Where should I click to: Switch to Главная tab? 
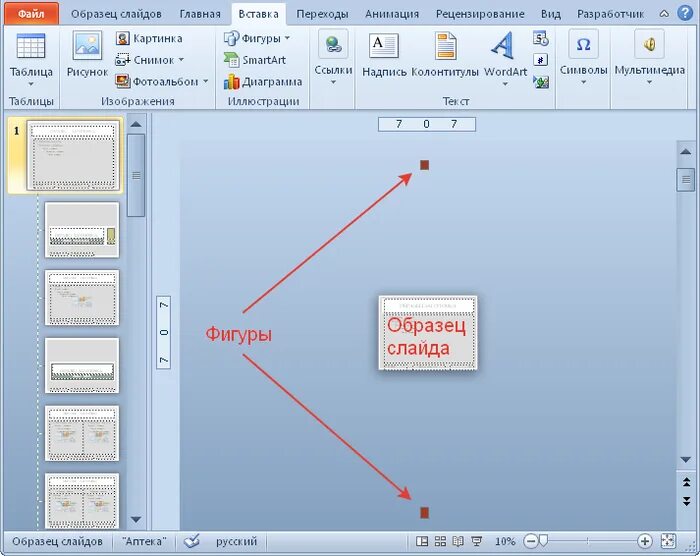click(x=200, y=14)
